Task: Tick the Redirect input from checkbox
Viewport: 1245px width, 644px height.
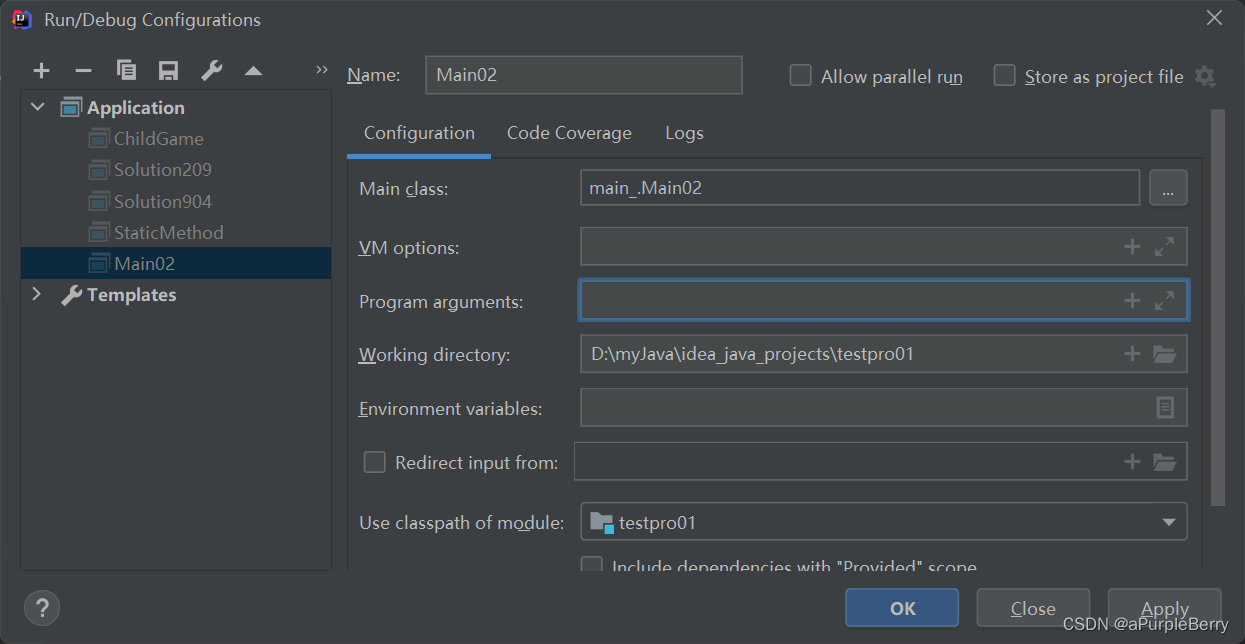Action: (374, 462)
